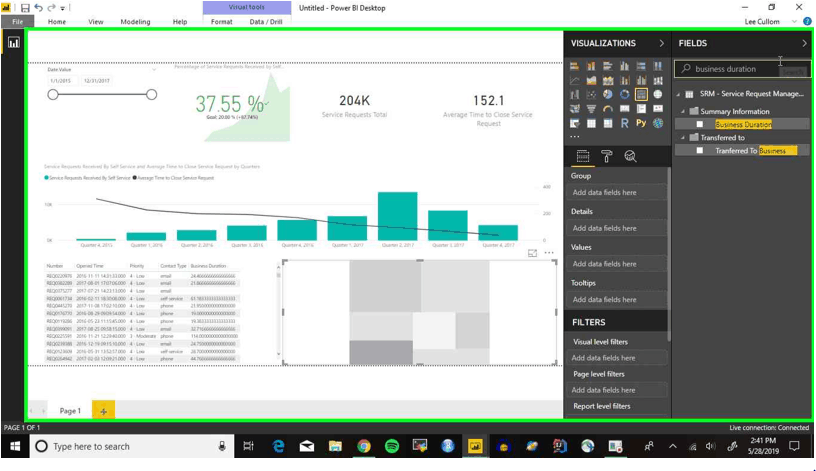Click the Redo arrow
Viewport: 816px width, 471px height.
[x=51, y=8]
